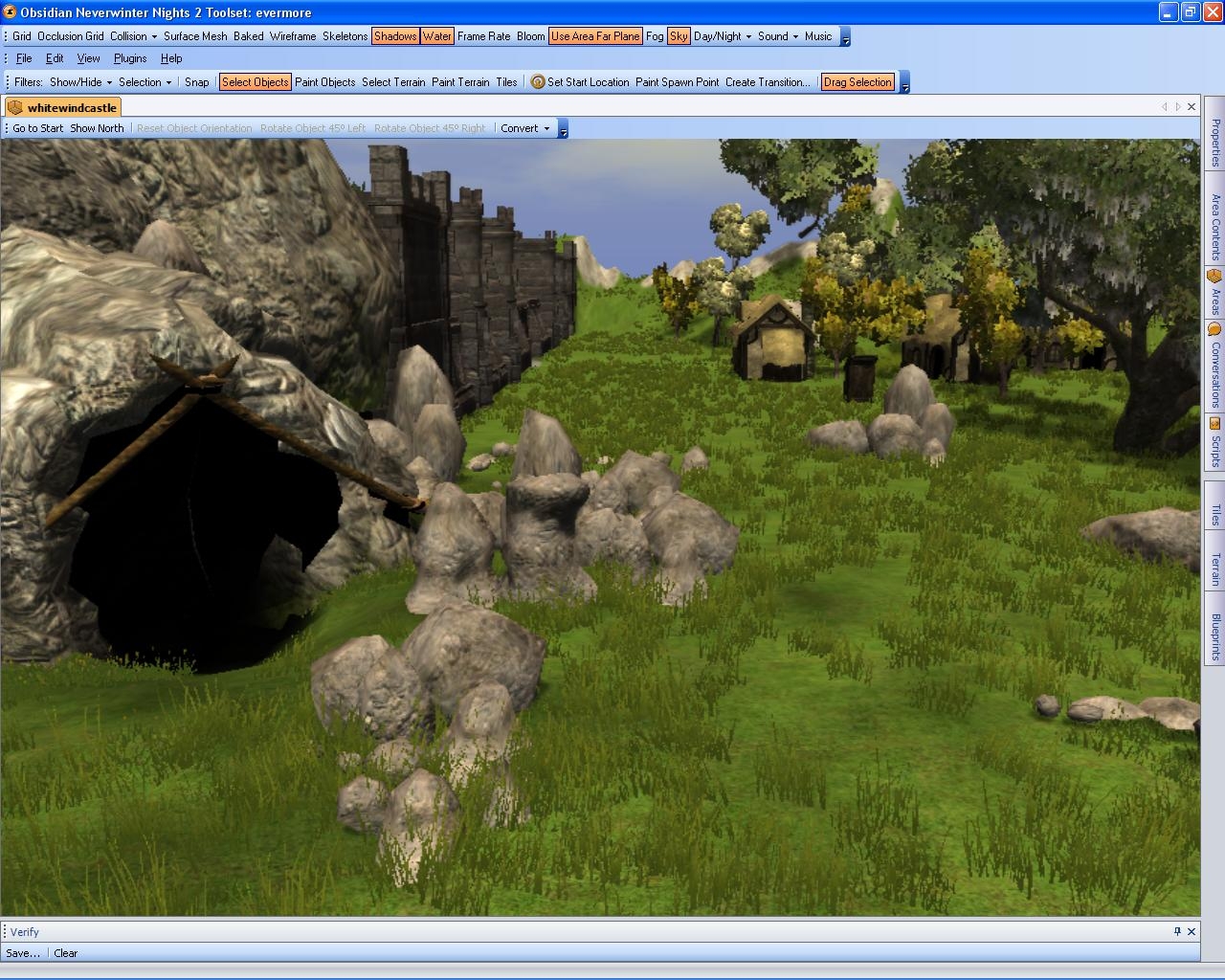Switch to the whitewindcastle tab
The height and width of the screenshot is (980, 1225).
click(63, 107)
